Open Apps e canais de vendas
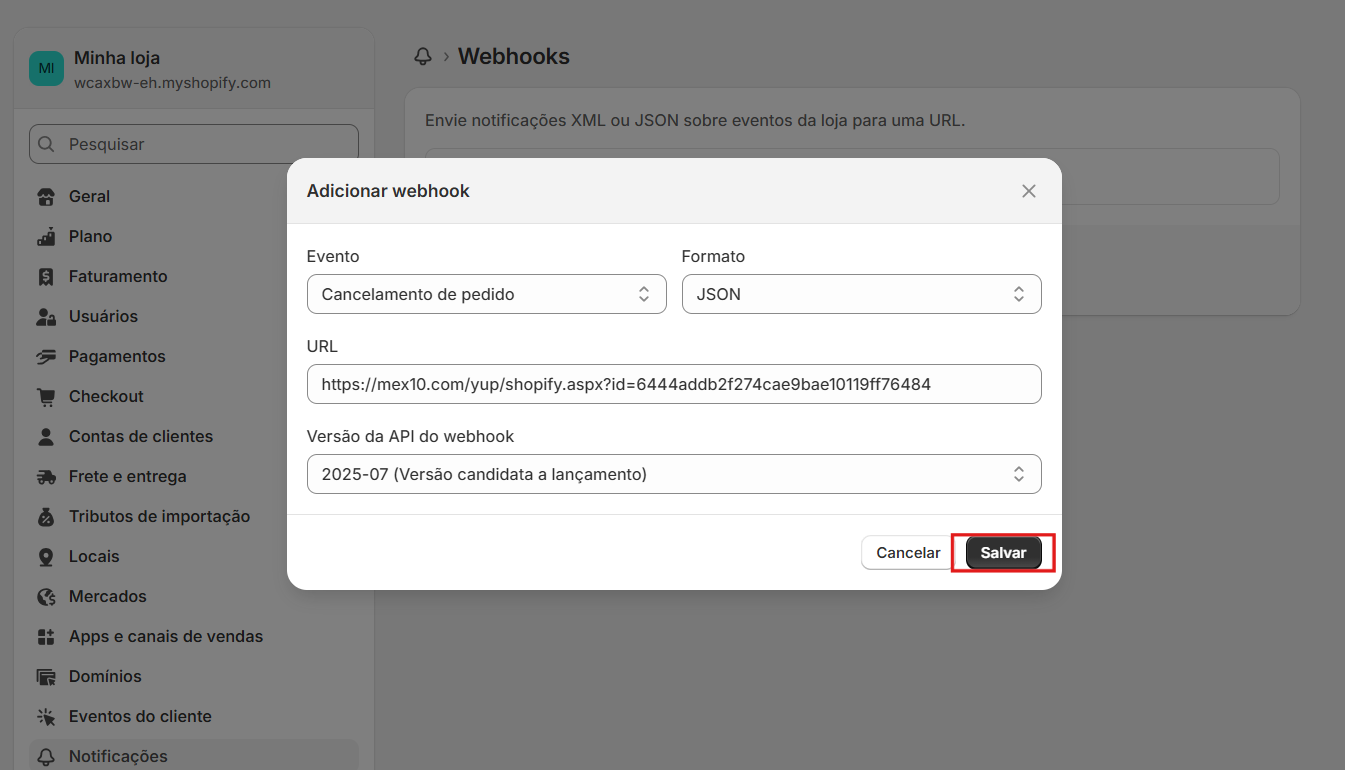Screen dimensions: 1345x770 [166, 637]
